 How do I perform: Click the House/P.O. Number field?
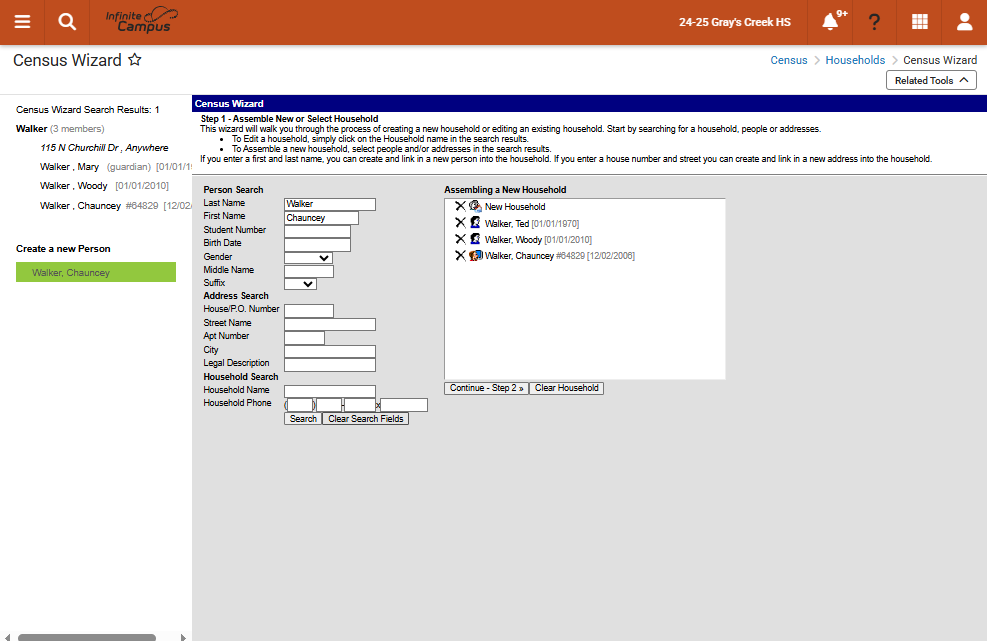(309, 310)
